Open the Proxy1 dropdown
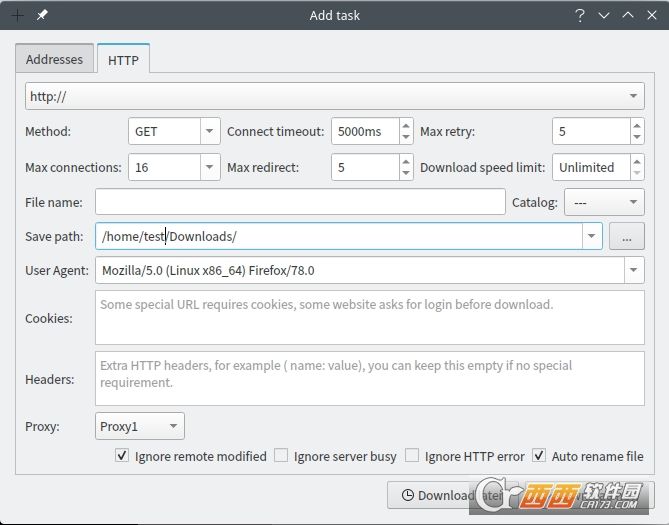This screenshot has width=669, height=525. [140, 426]
